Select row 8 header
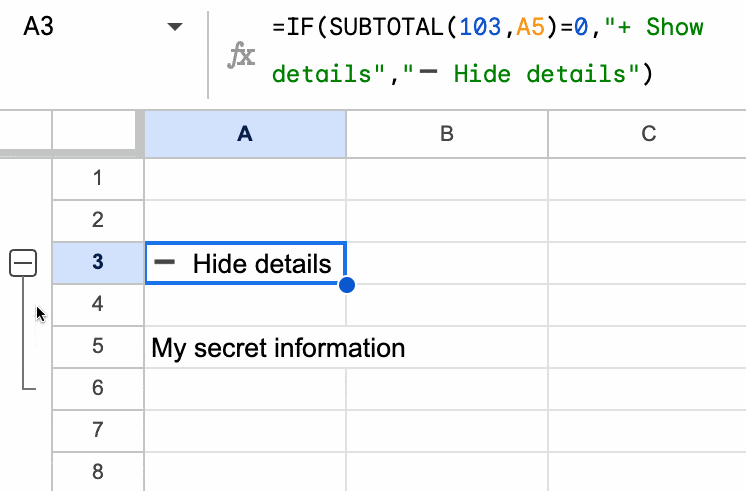This screenshot has height=491, width=746. tap(98, 471)
